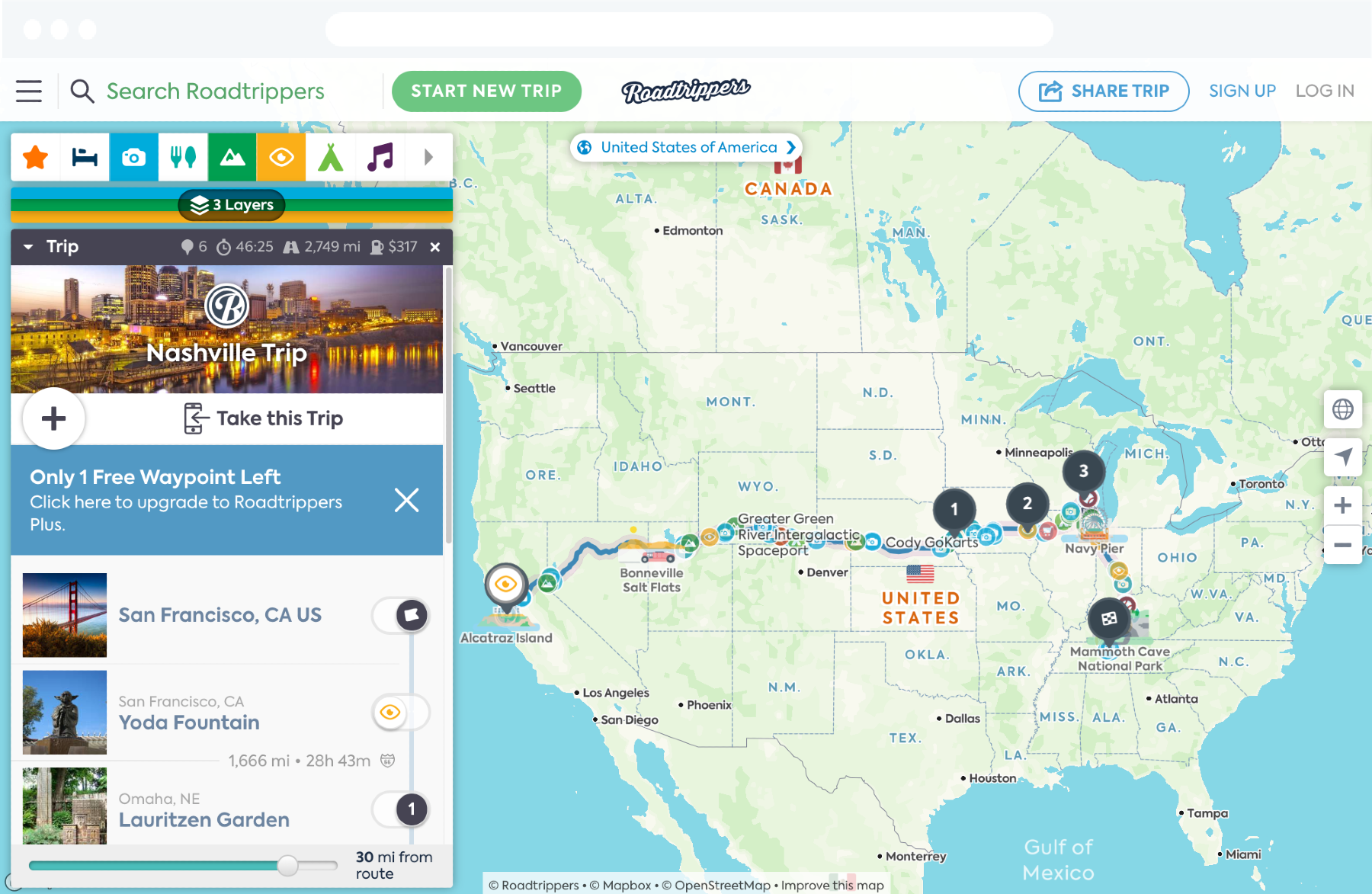The image size is (1372, 894).
Task: Click the Alcatraz Island eye pin
Action: pos(506,585)
